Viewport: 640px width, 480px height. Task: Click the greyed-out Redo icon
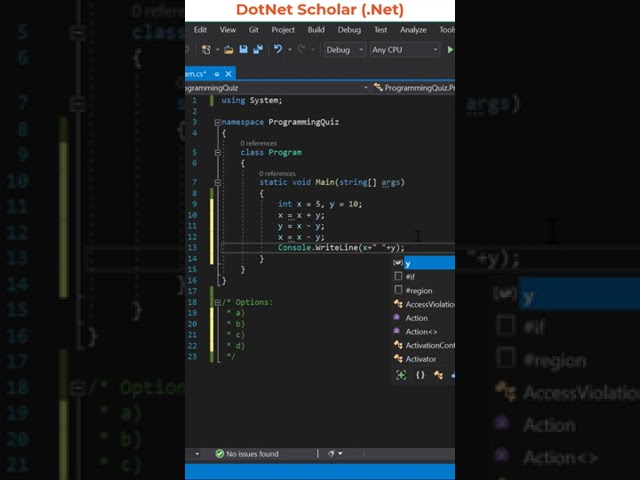[x=302, y=49]
